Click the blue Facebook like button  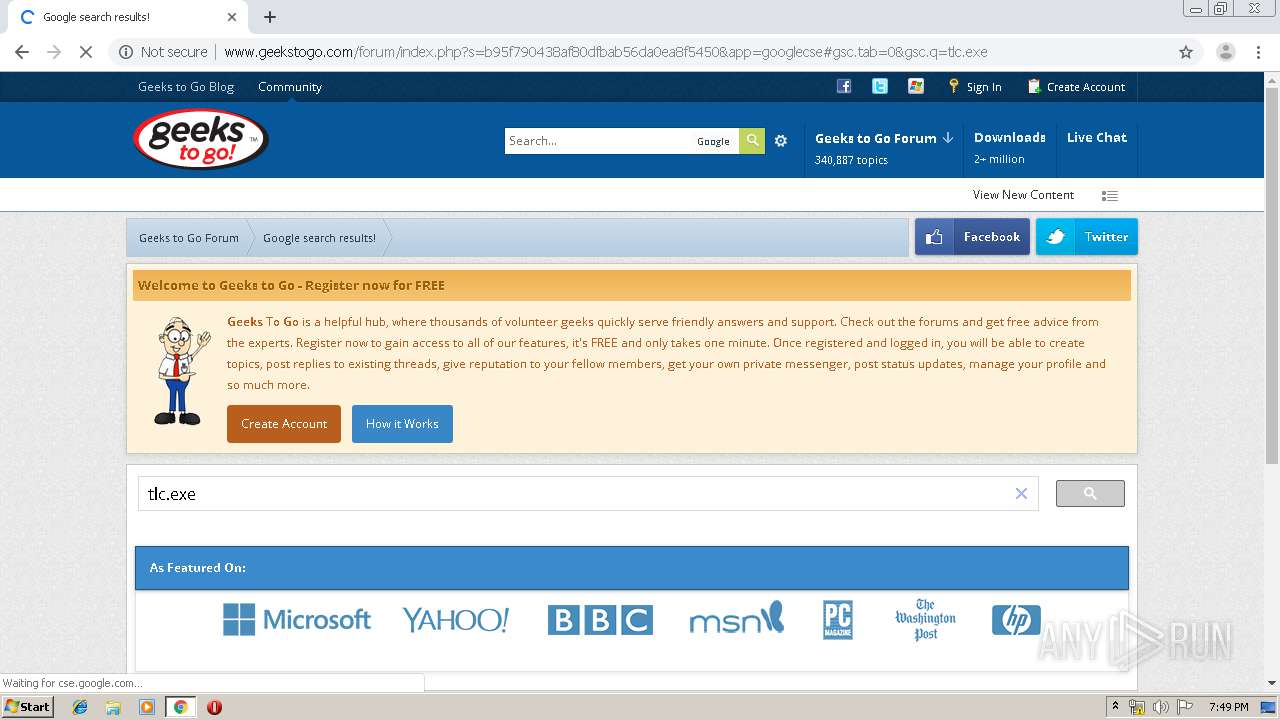click(972, 237)
